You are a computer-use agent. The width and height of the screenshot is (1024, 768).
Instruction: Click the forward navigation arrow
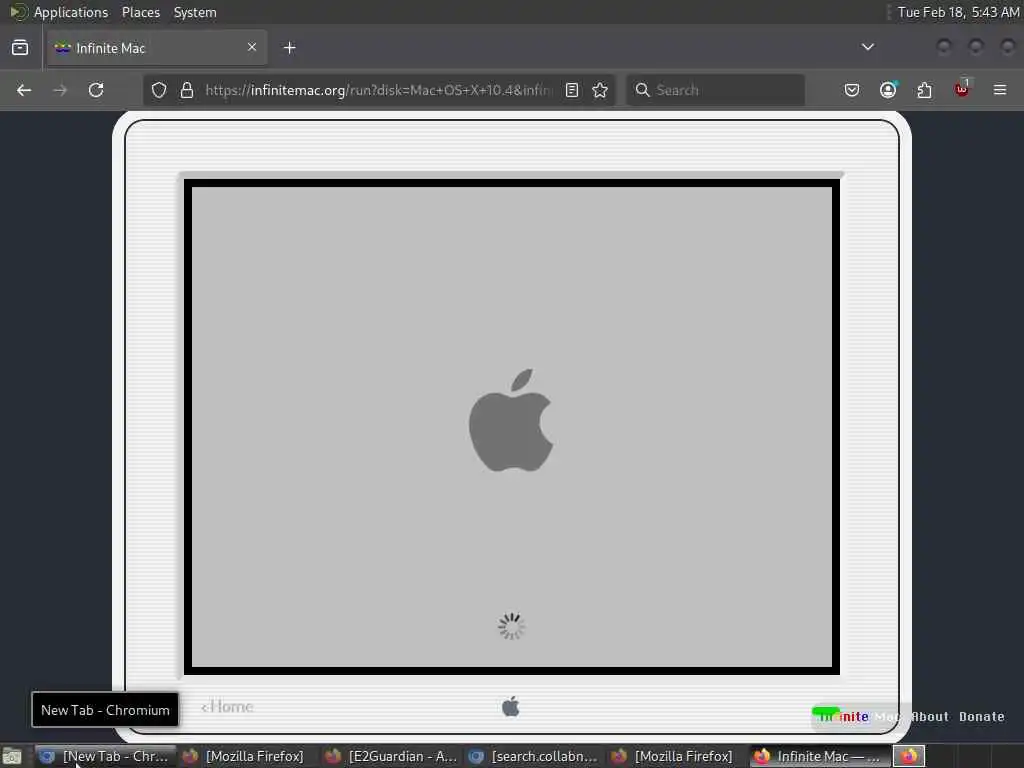pos(60,90)
